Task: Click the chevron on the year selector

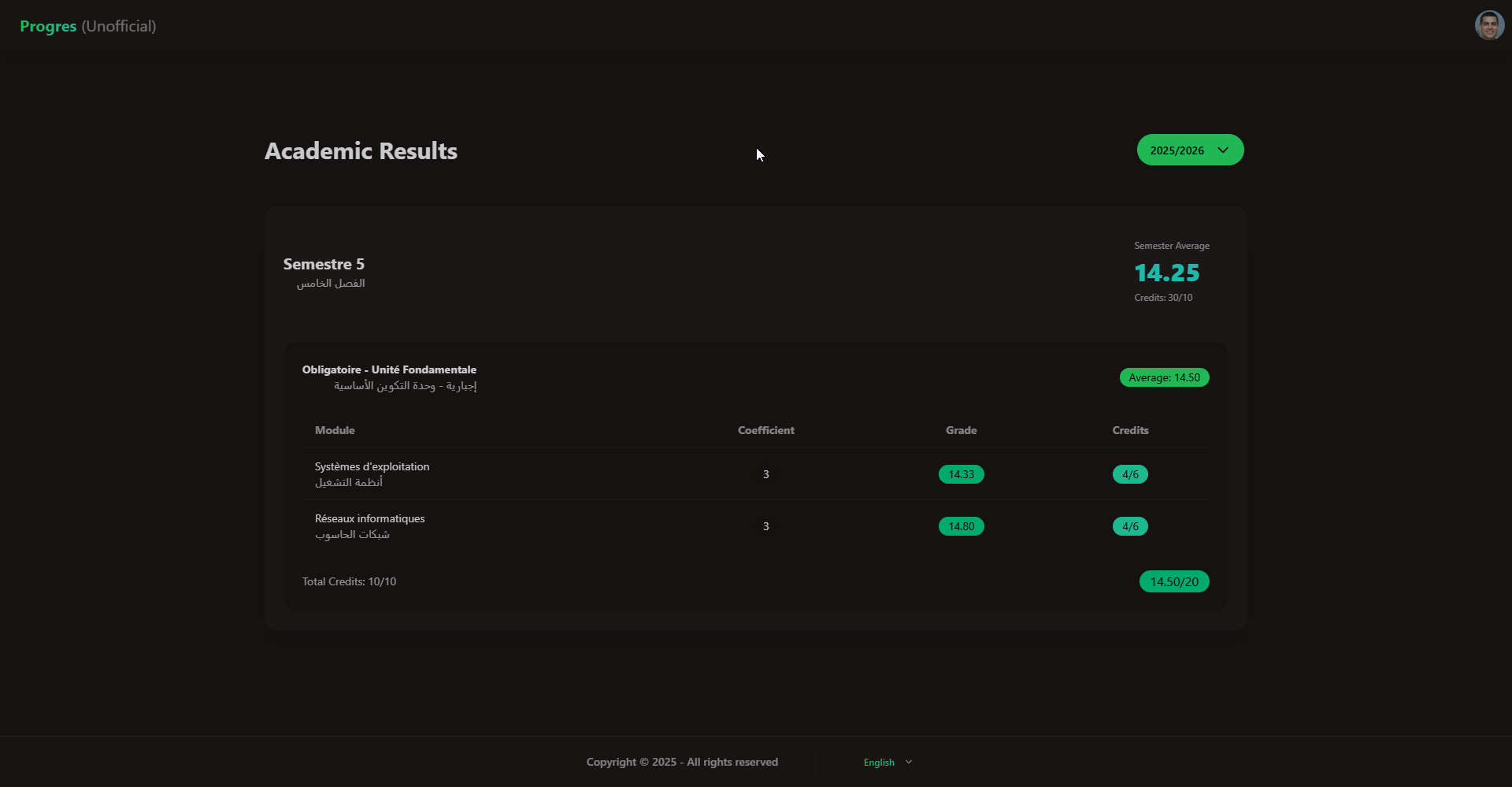Action: [x=1223, y=149]
